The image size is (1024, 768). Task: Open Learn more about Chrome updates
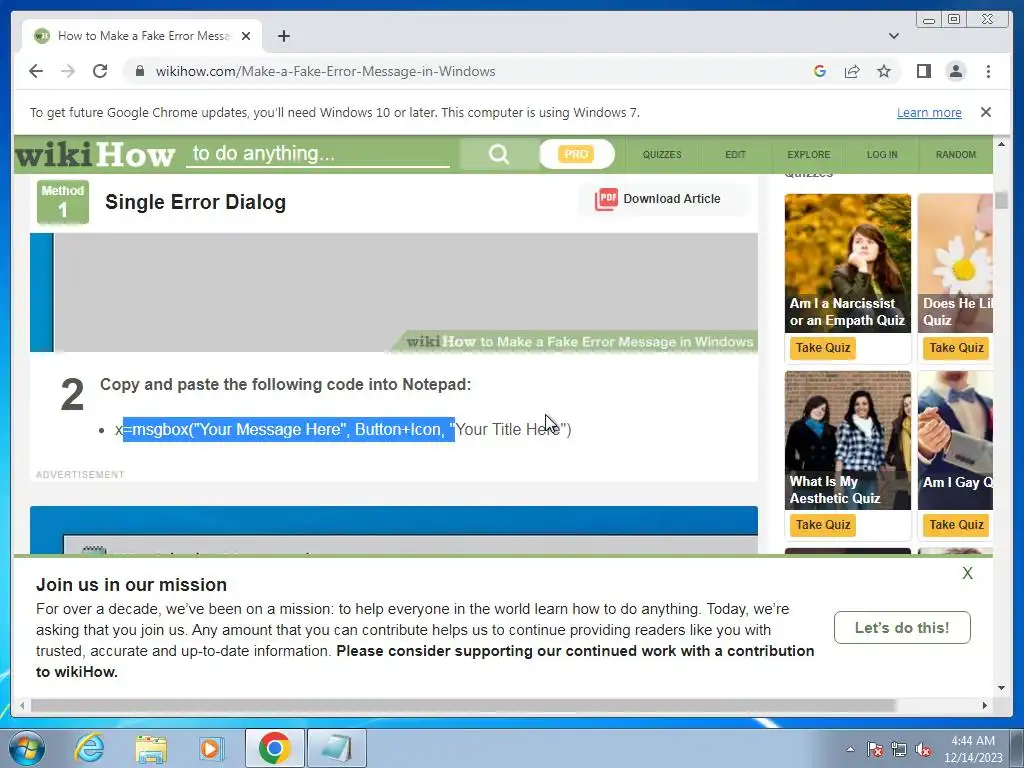(x=929, y=112)
